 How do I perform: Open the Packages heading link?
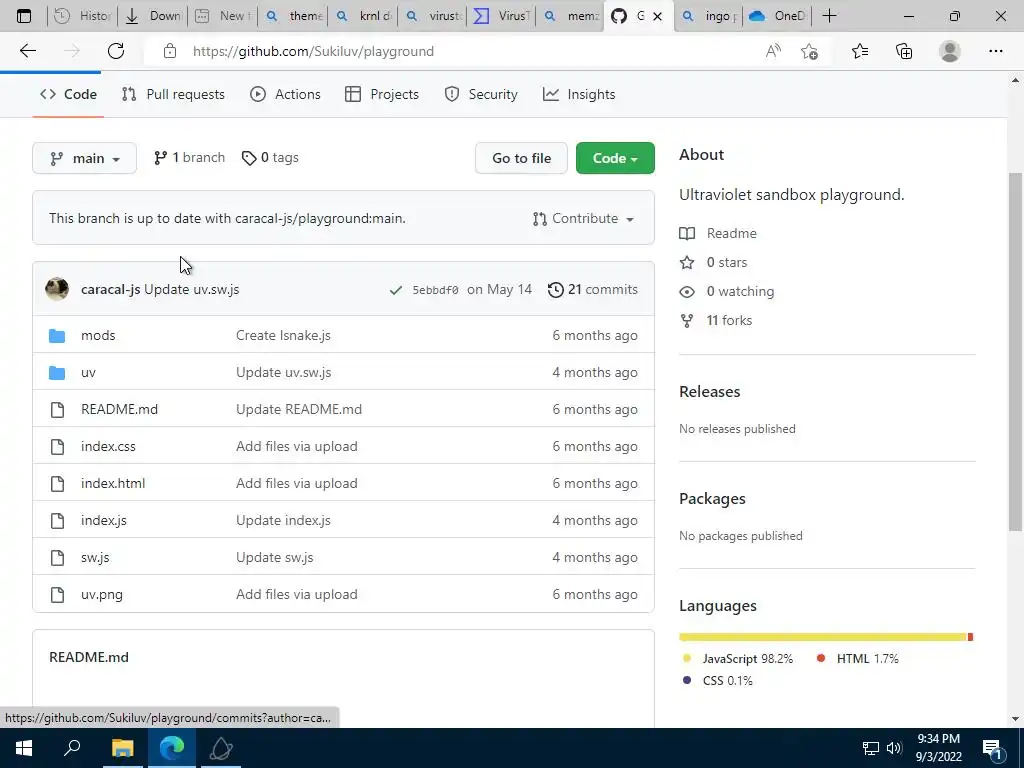coord(712,498)
